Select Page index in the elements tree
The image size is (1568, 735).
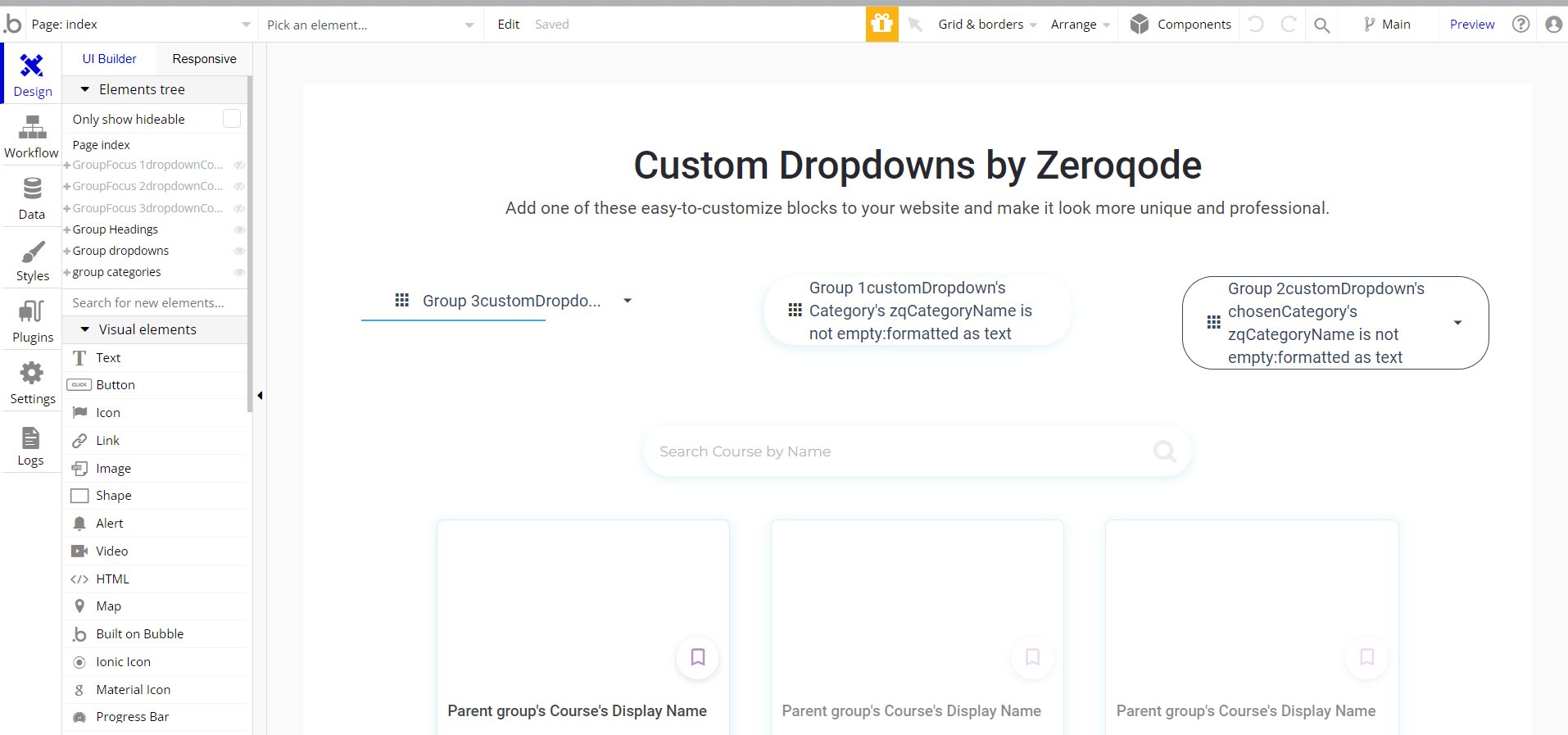(102, 145)
